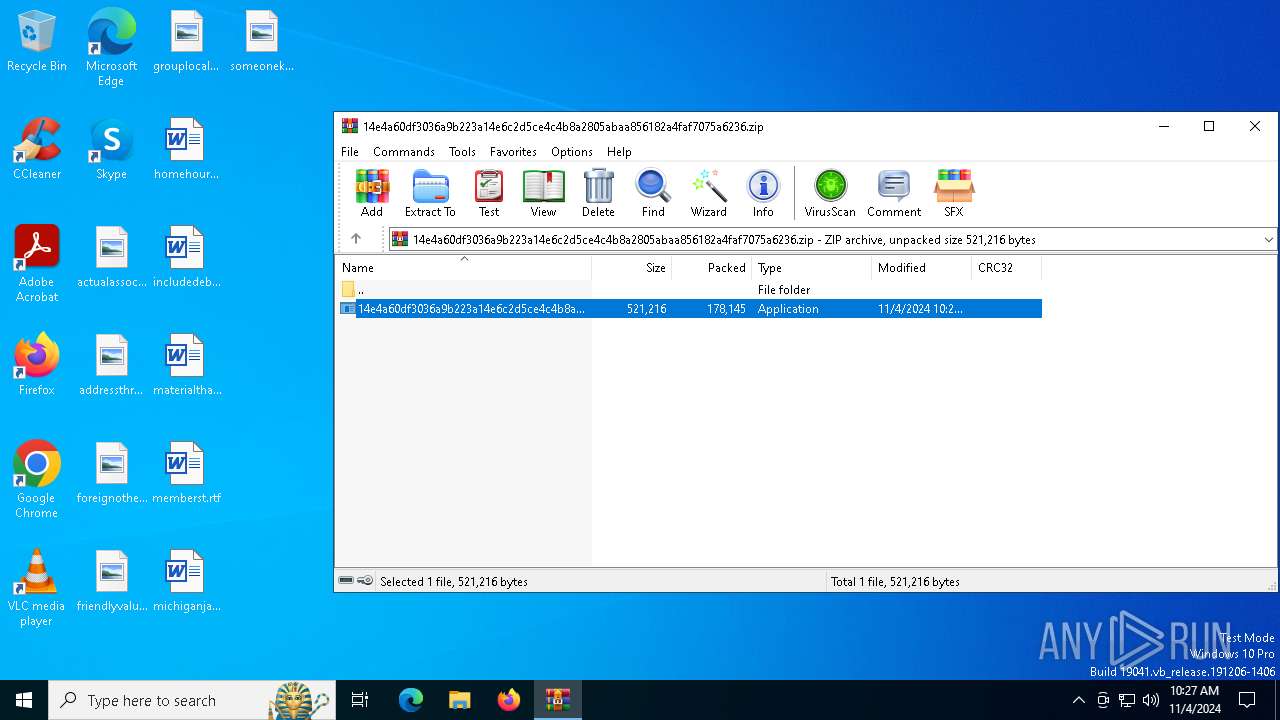Screen dimensions: 1280x720
Task: Open File Explorer from taskbar
Action: [459, 700]
